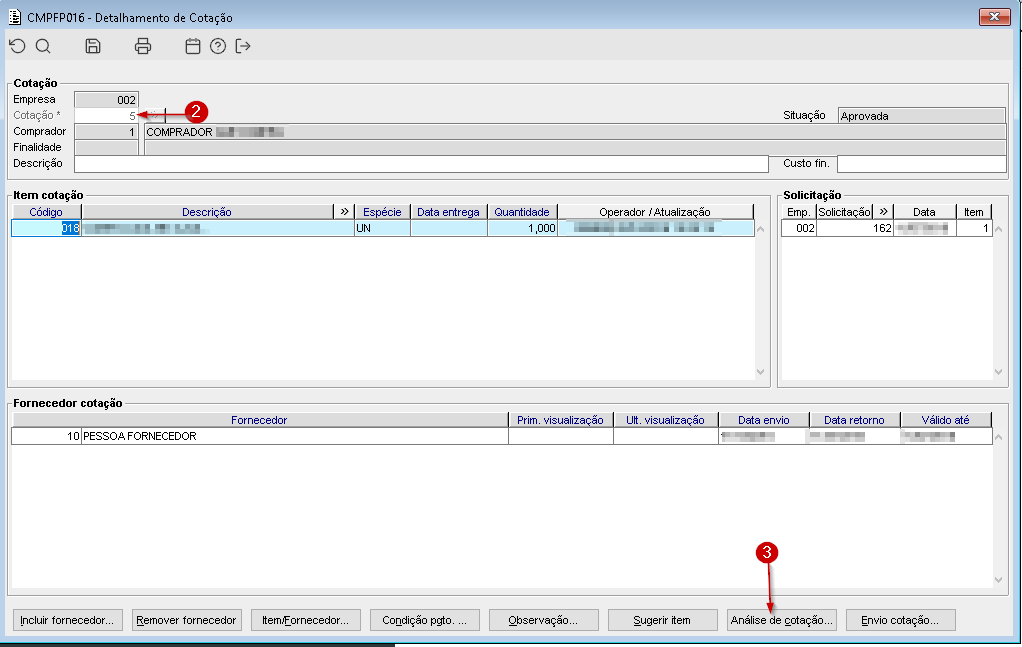This screenshot has height=647, width=1022.
Task: Click the Item header in Solicitação
Action: [x=974, y=212]
